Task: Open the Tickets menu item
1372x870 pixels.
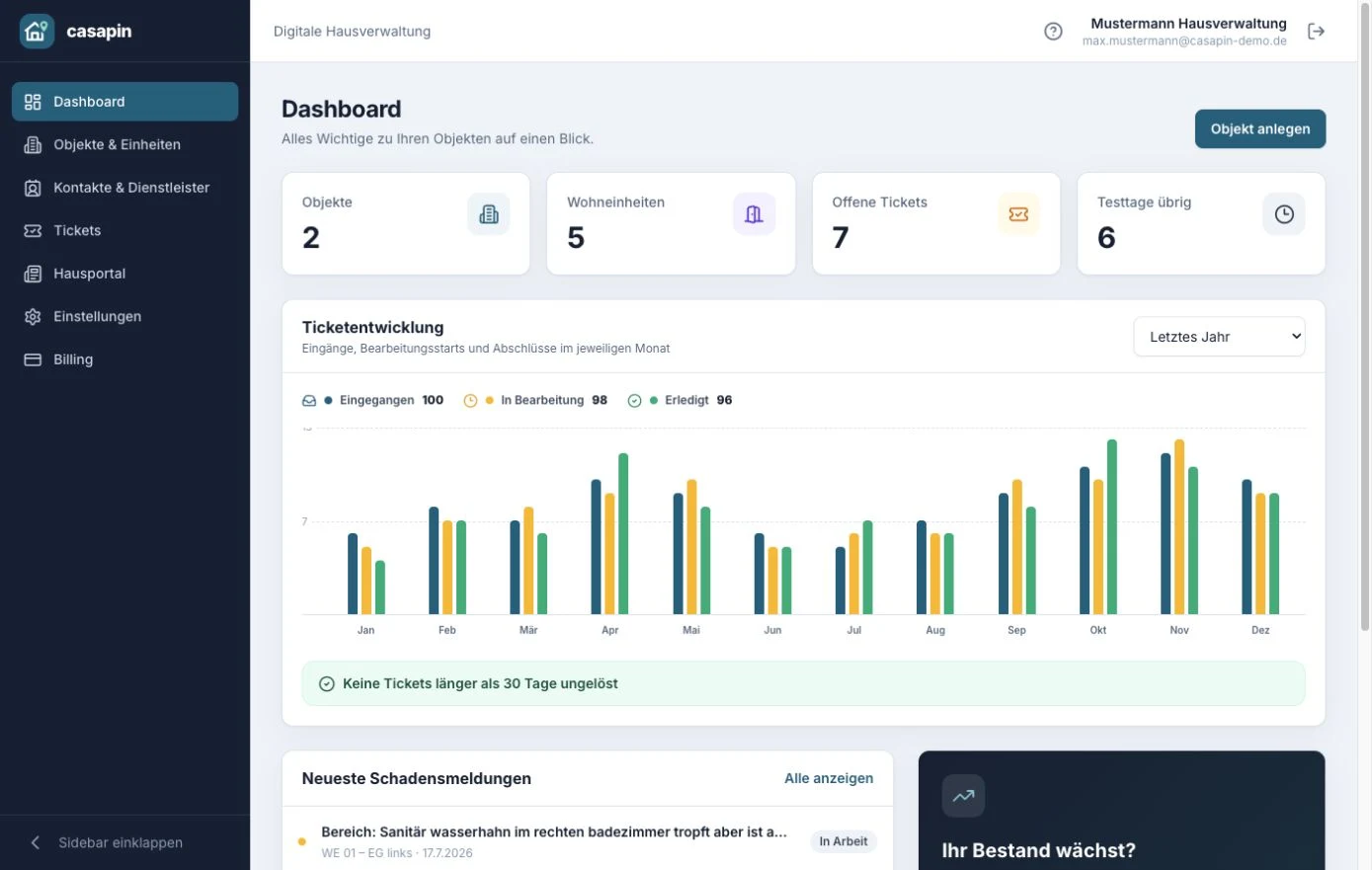Action: point(124,230)
